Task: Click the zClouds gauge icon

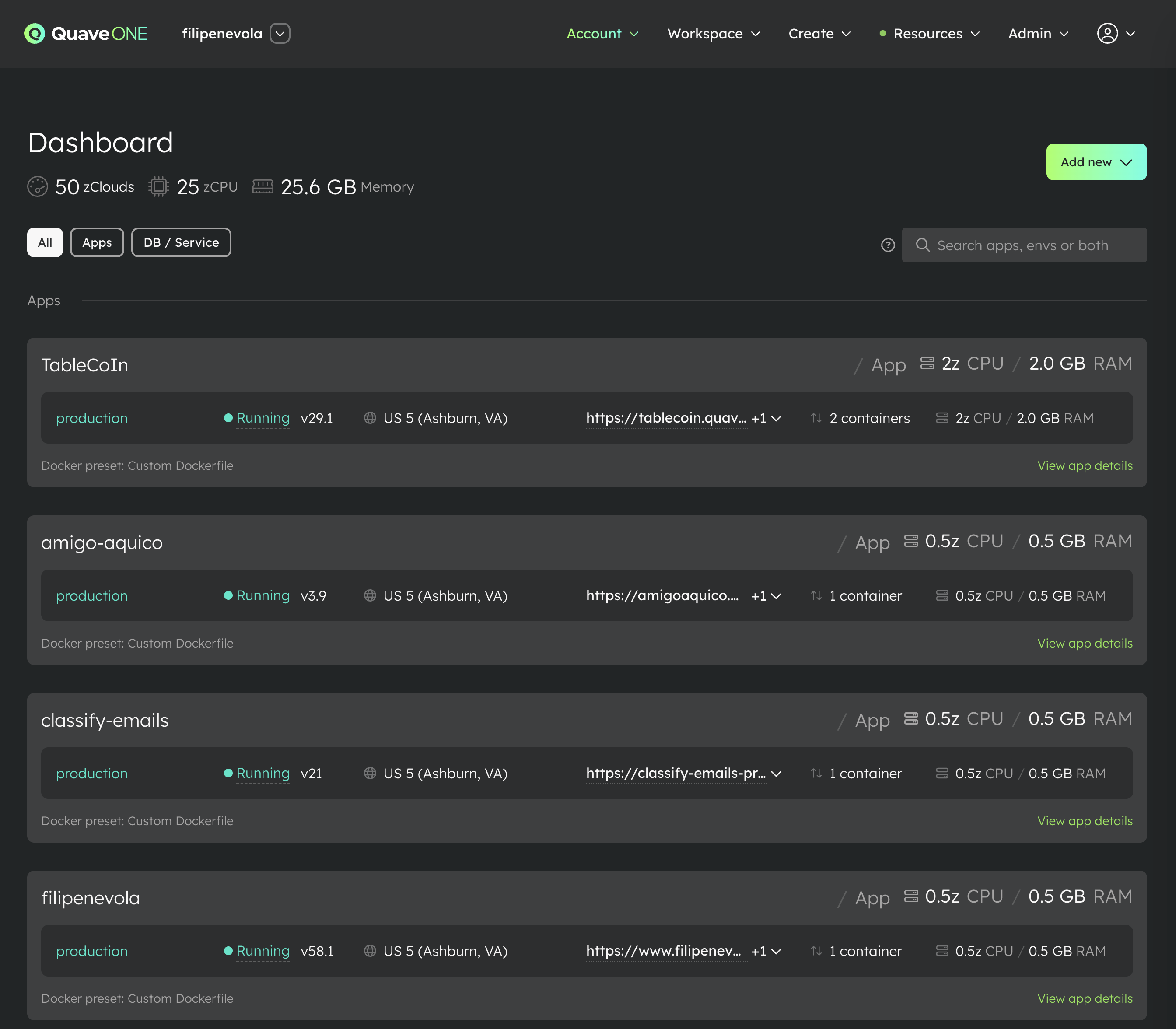Action: point(37,187)
